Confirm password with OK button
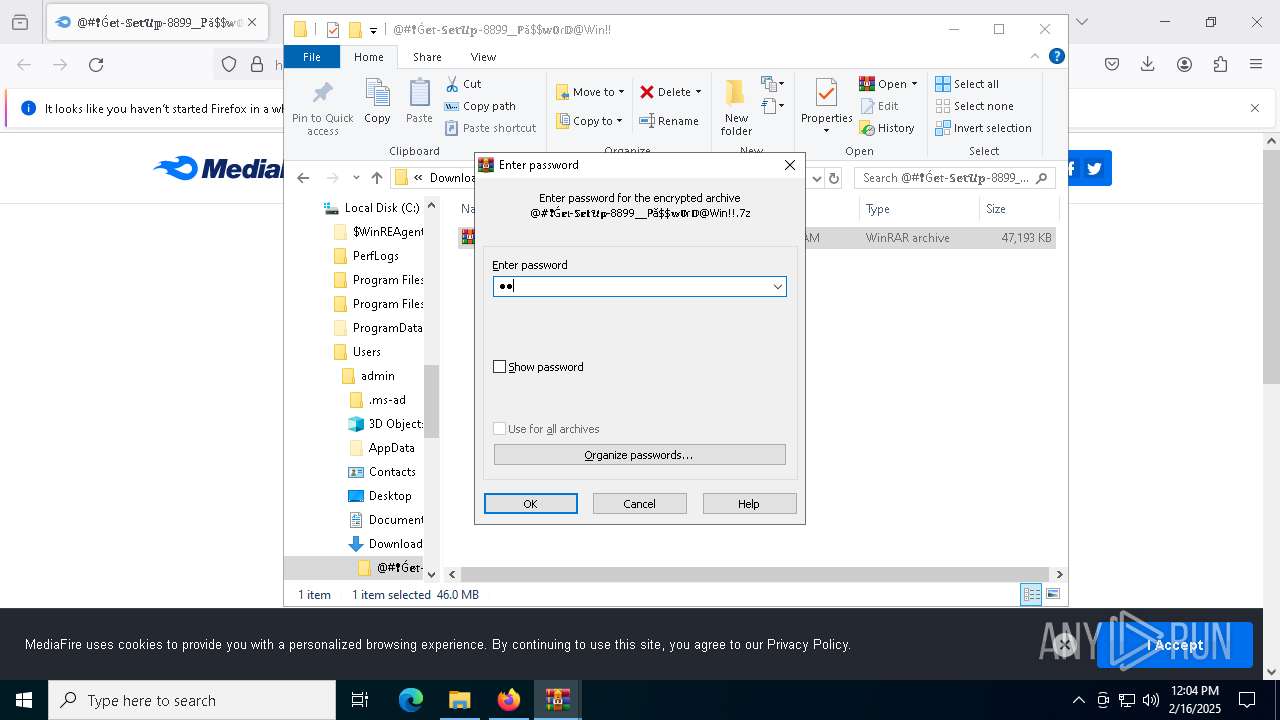 tap(531, 504)
